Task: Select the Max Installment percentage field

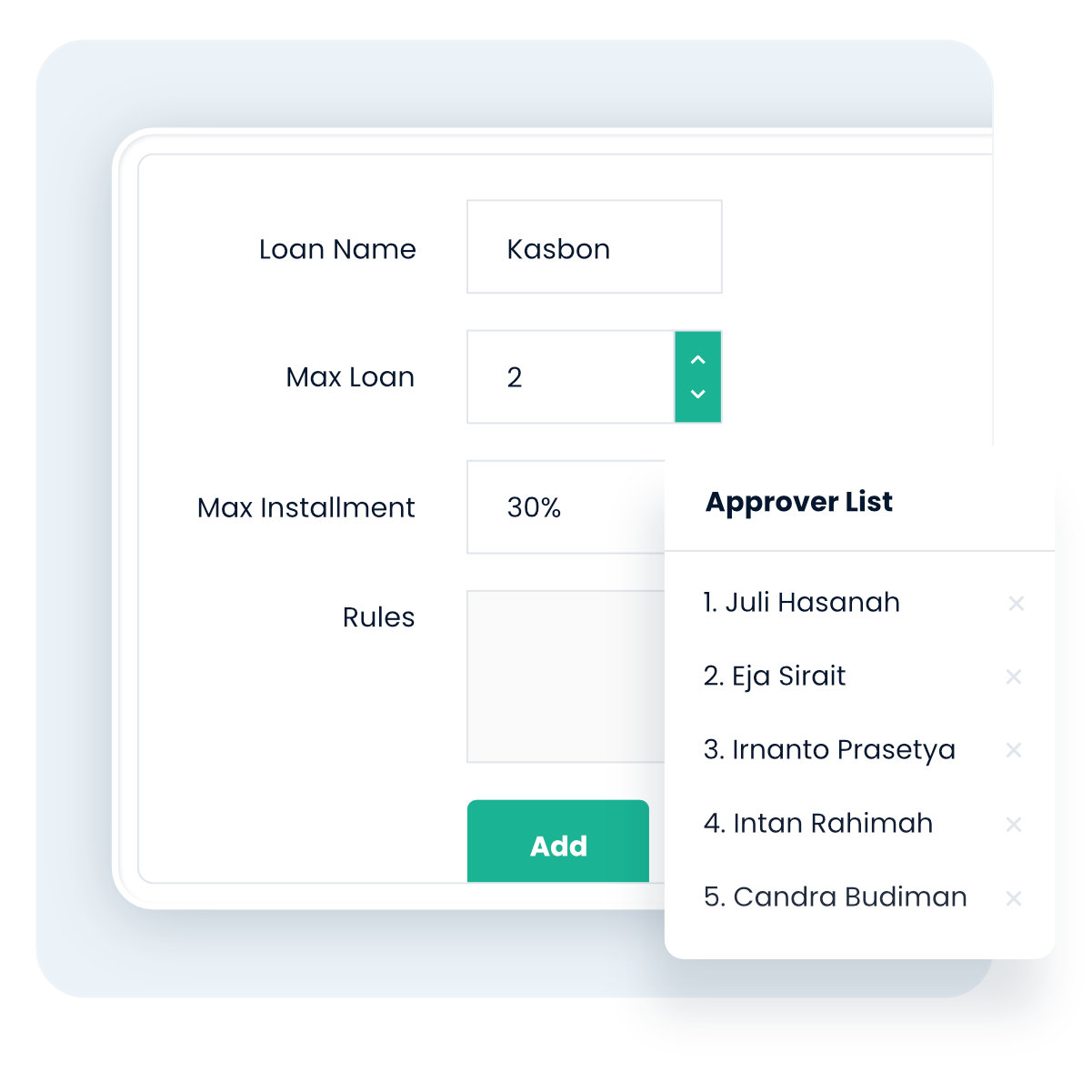Action: 566,507
